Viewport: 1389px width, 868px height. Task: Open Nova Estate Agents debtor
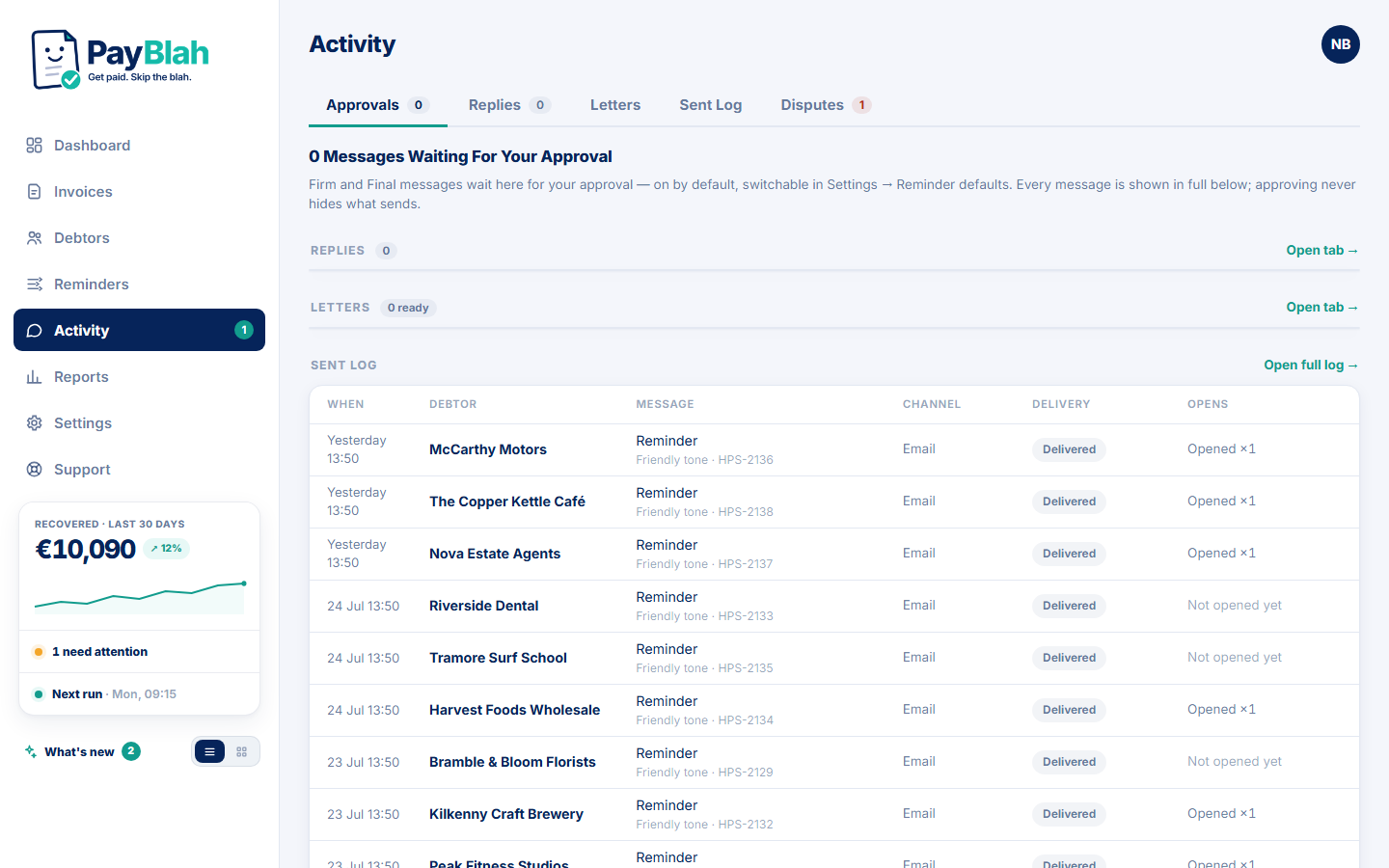(x=495, y=554)
